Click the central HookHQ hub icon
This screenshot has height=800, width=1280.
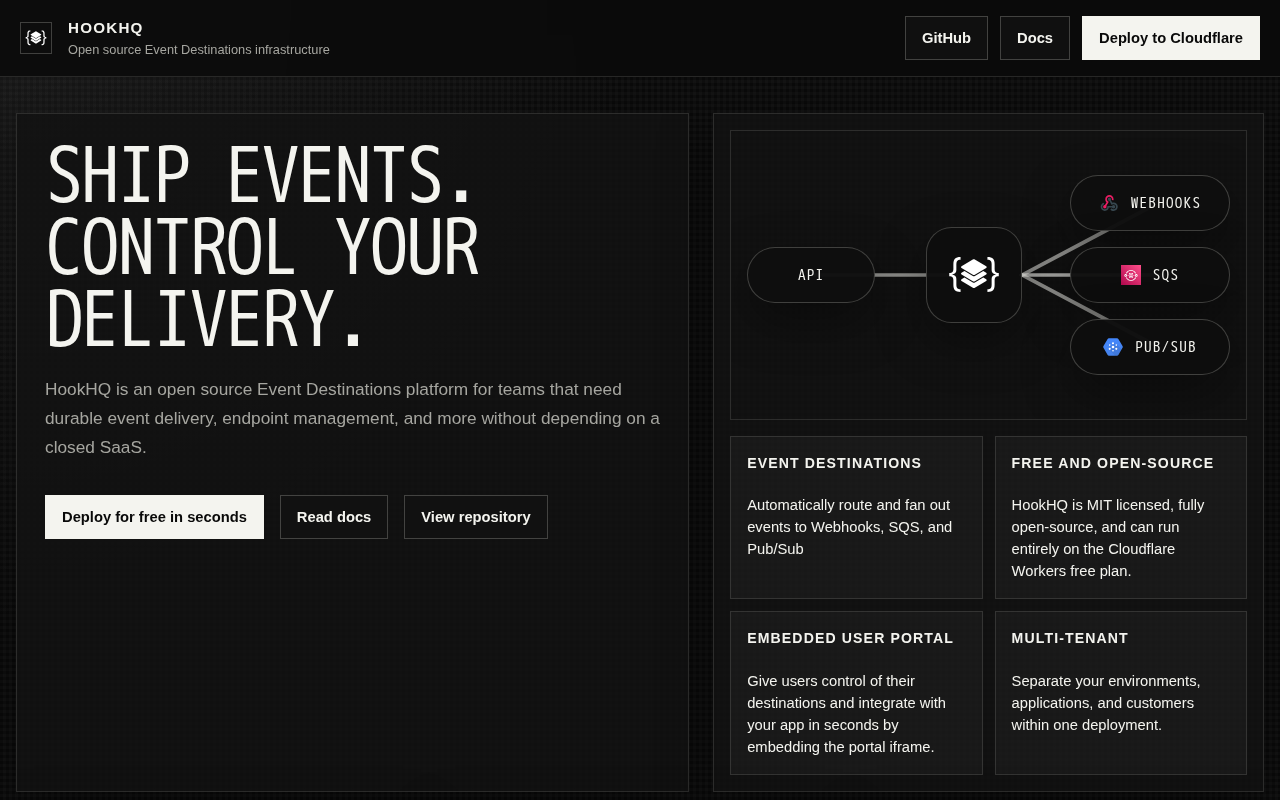pos(974,275)
